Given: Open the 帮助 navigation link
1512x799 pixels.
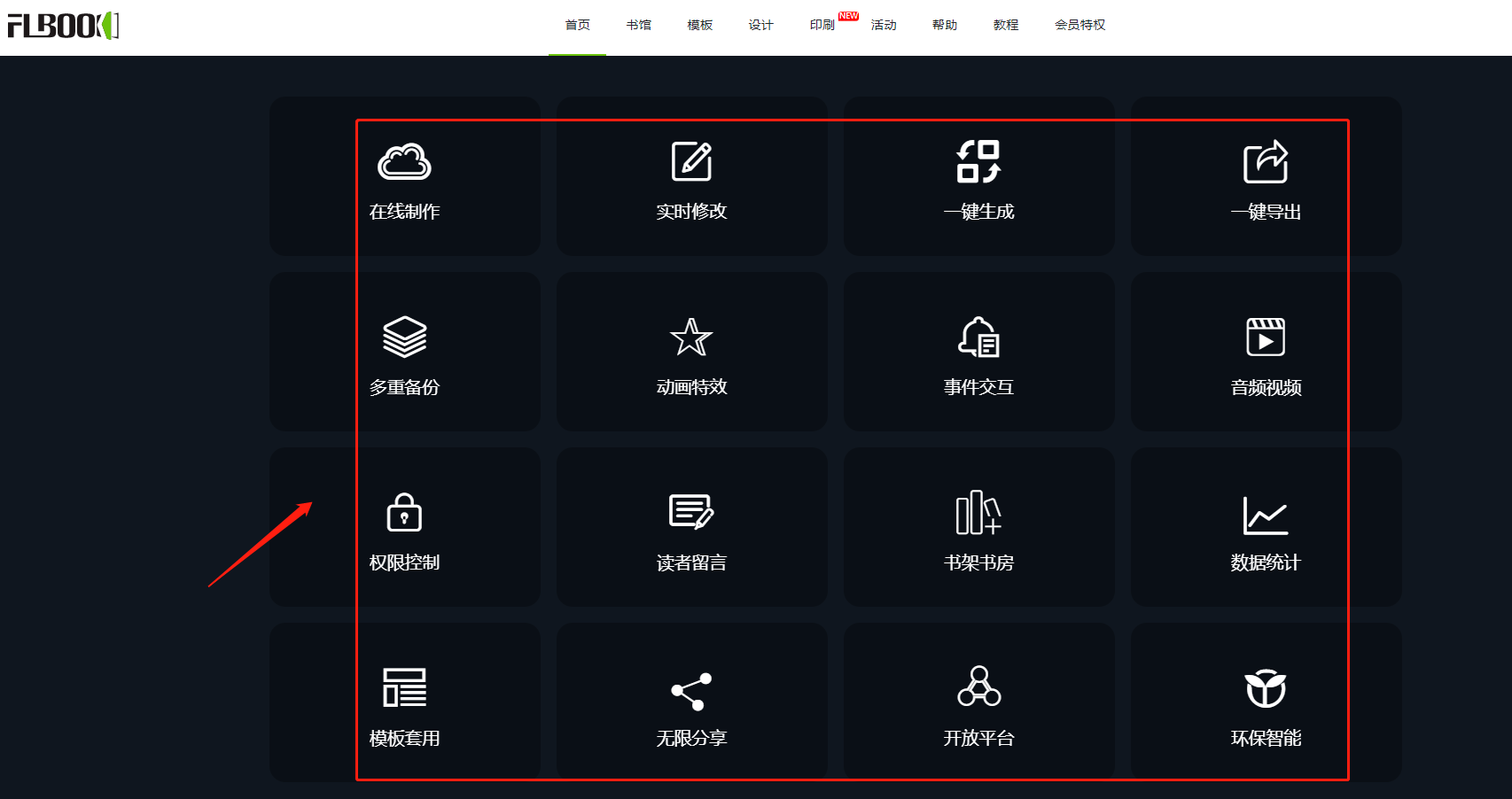Looking at the screenshot, I should tap(945, 25).
